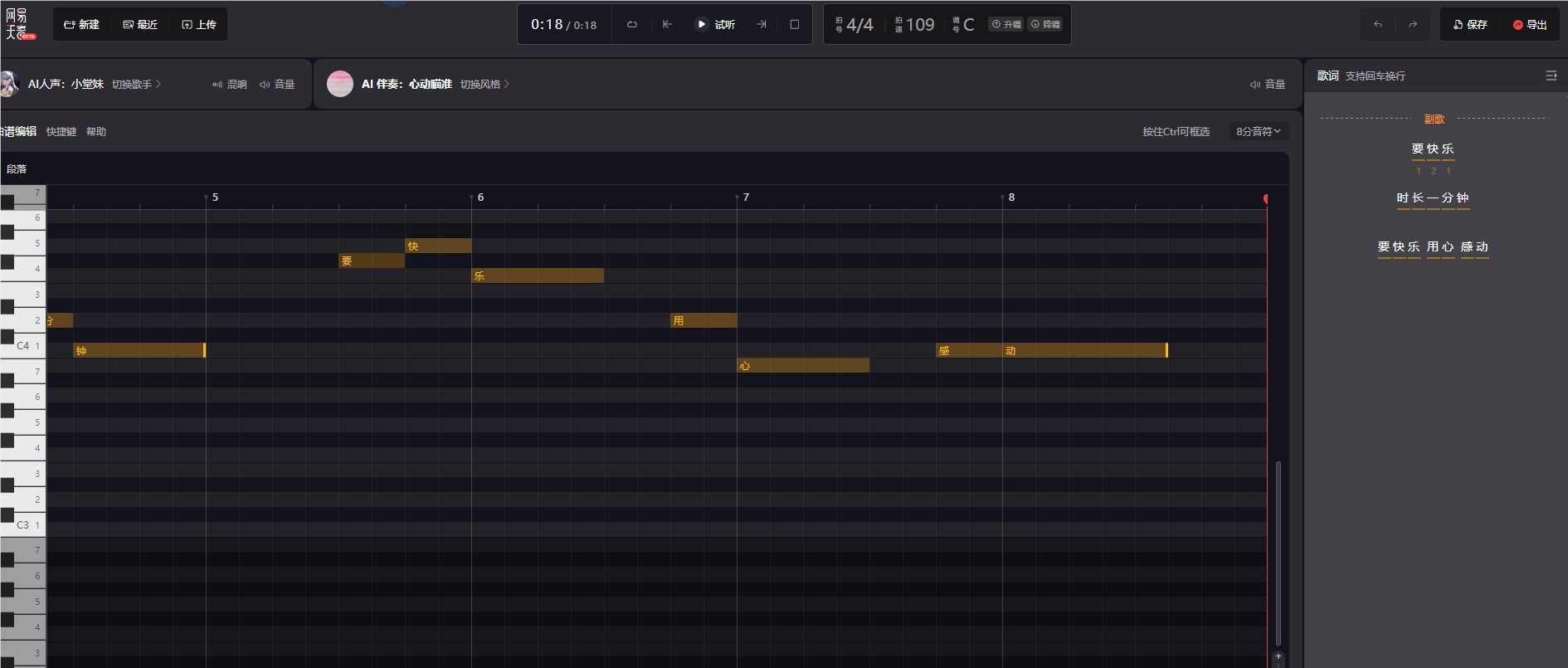Raise the key with 升调

1006,25
